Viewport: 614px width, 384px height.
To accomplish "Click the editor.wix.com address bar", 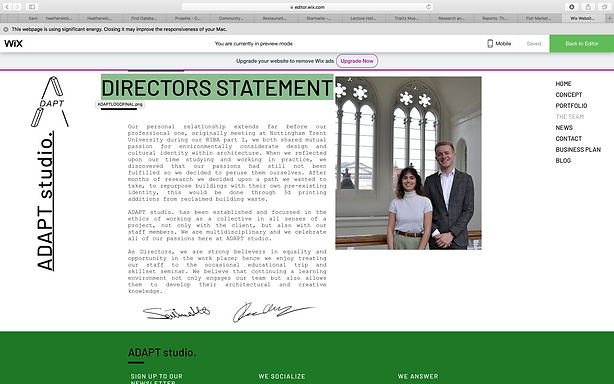I will pos(307,7).
